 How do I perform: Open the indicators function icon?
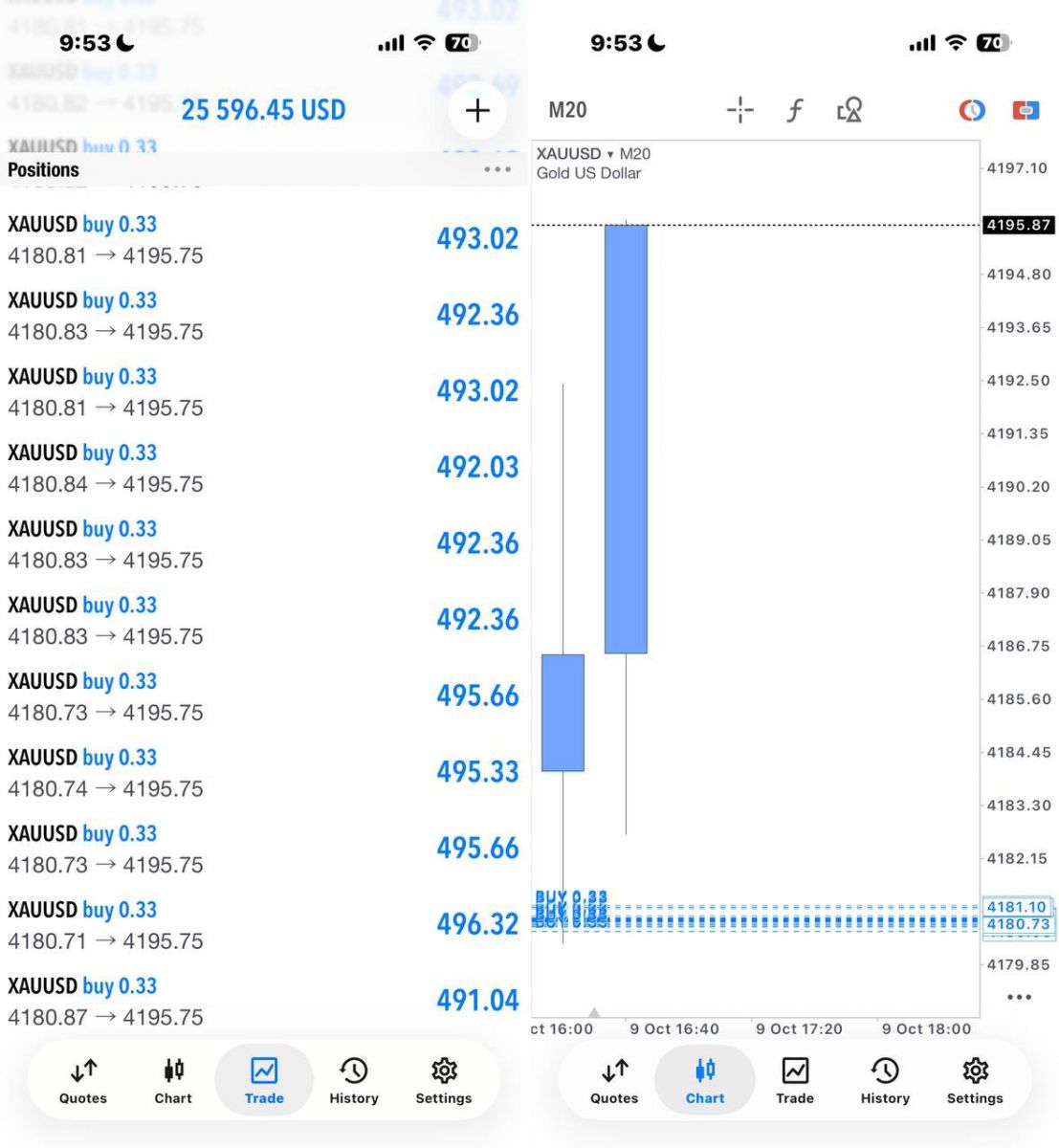pyautogui.click(x=794, y=110)
